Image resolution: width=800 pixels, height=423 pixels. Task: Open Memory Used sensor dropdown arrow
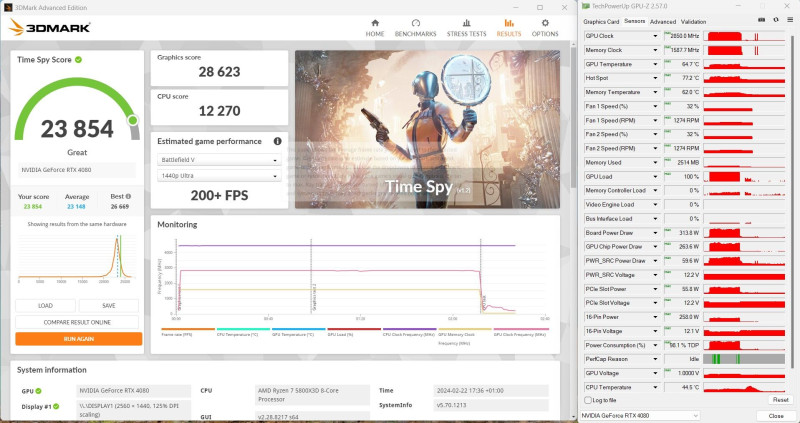click(x=656, y=163)
